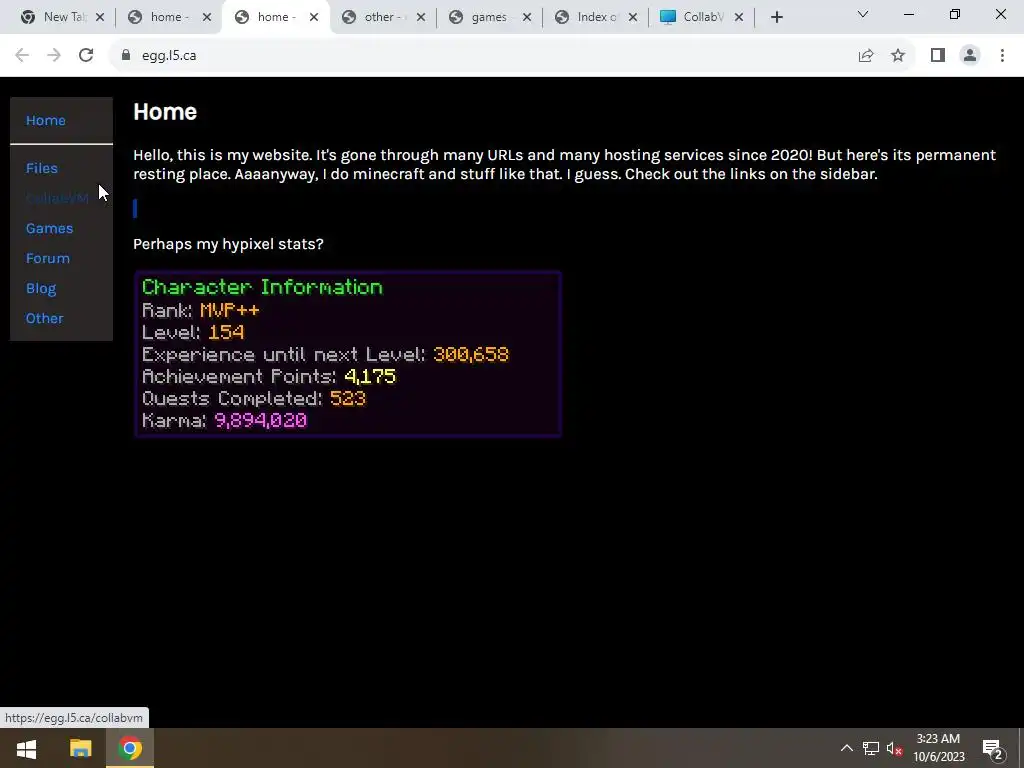The image size is (1024, 768).
Task: Click the text 'Perhaps my hypixel stats?'
Action: [x=228, y=244]
